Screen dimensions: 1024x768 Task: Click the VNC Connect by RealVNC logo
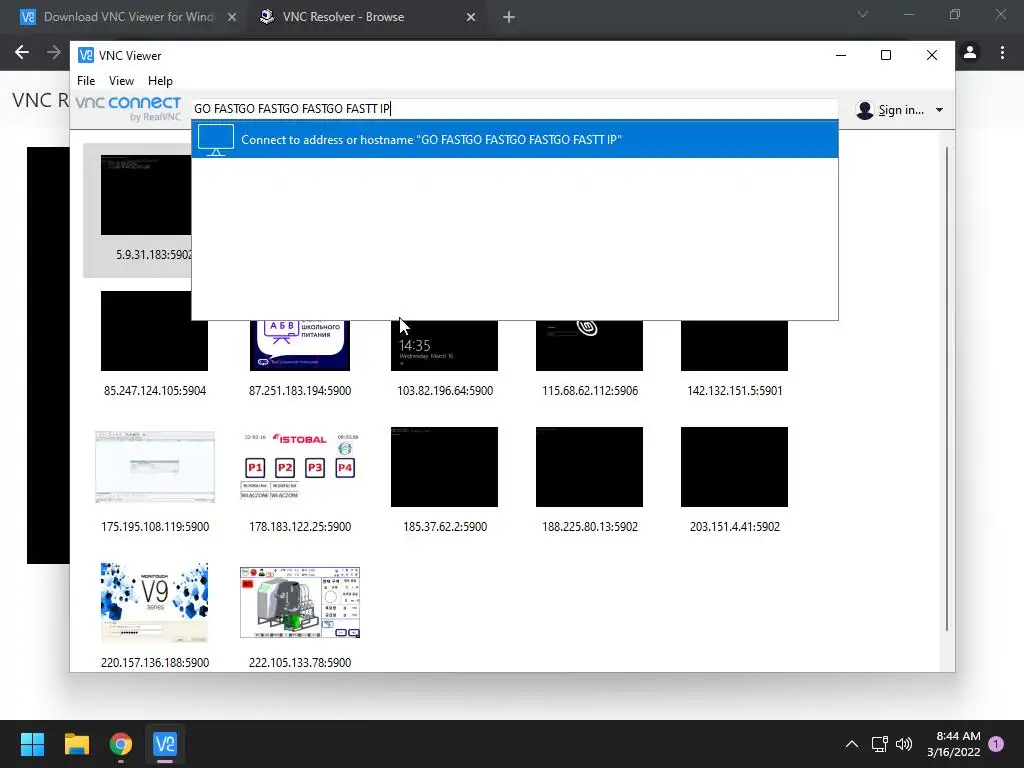[x=128, y=108]
